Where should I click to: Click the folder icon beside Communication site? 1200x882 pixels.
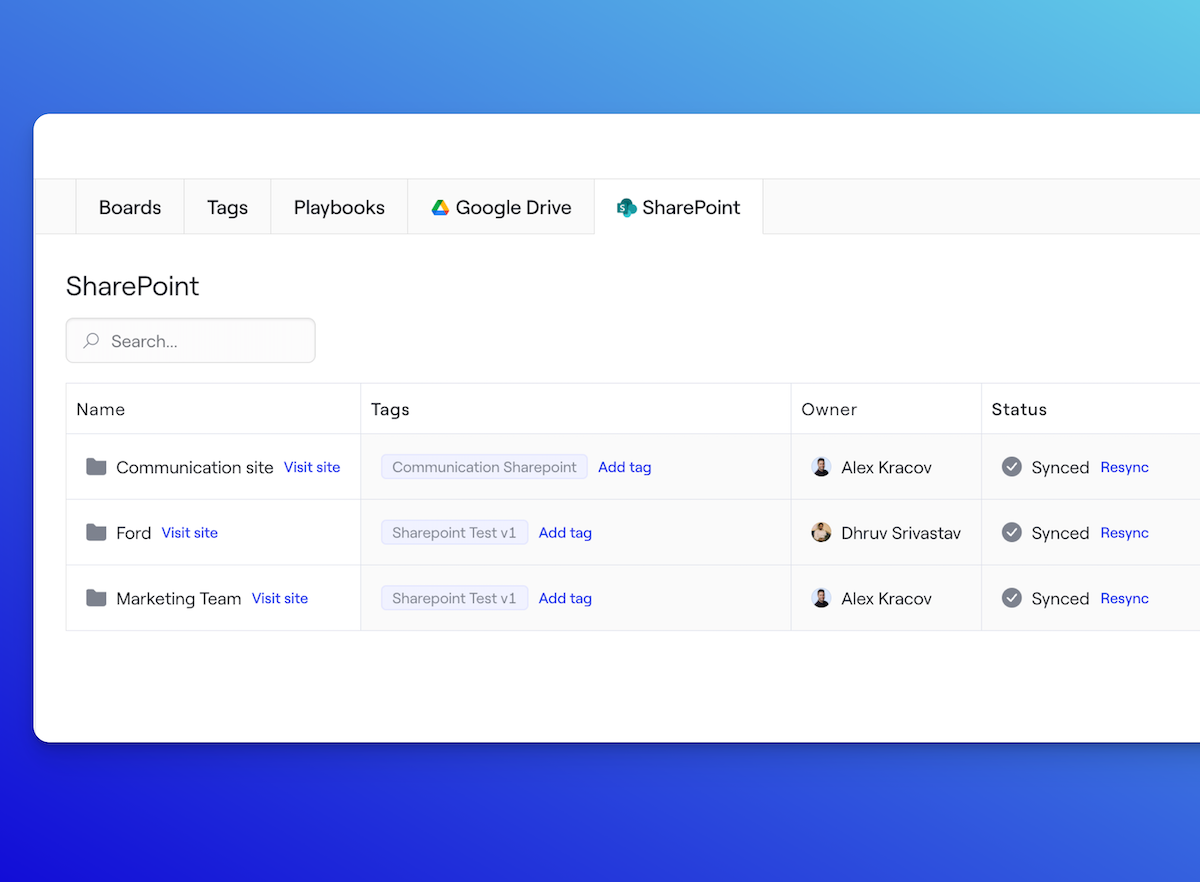click(96, 467)
